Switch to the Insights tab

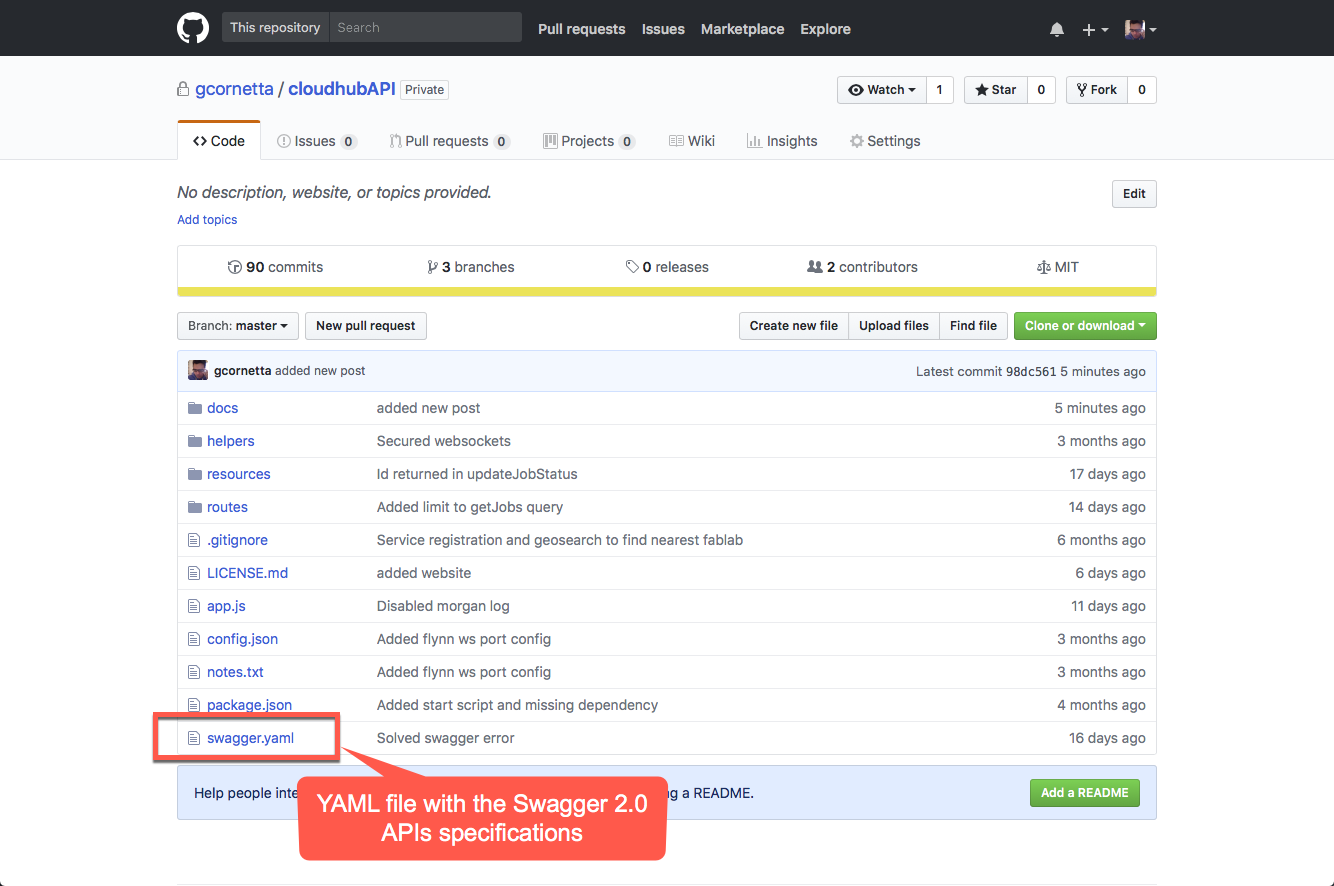(782, 141)
